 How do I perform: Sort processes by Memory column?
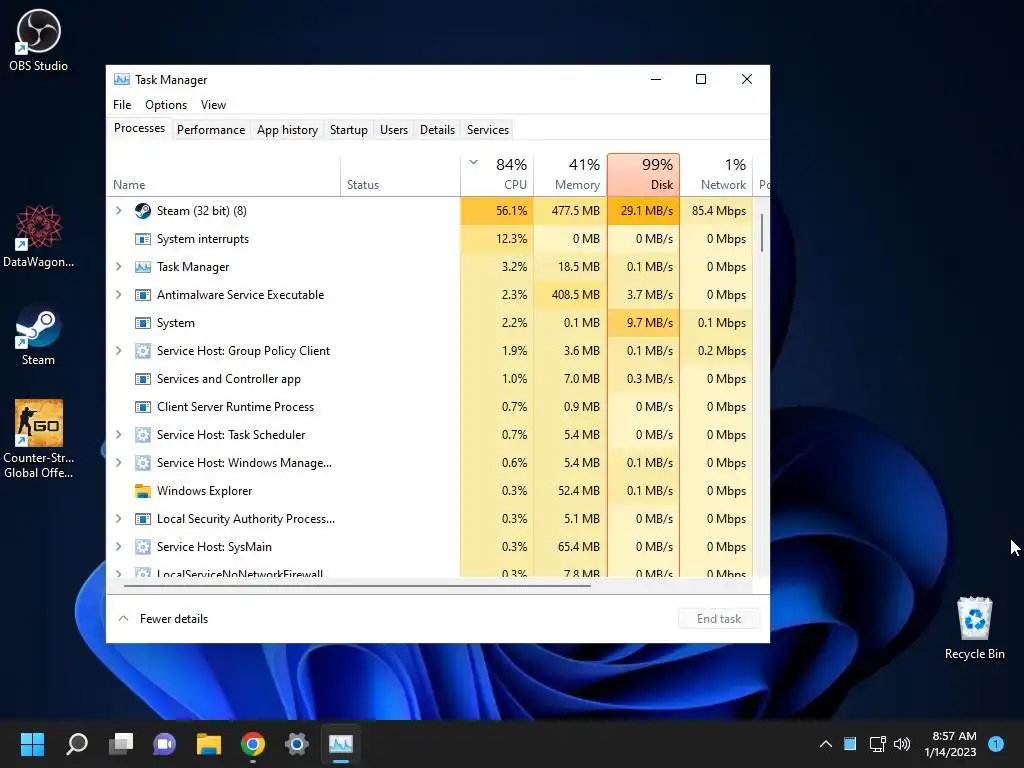click(570, 175)
